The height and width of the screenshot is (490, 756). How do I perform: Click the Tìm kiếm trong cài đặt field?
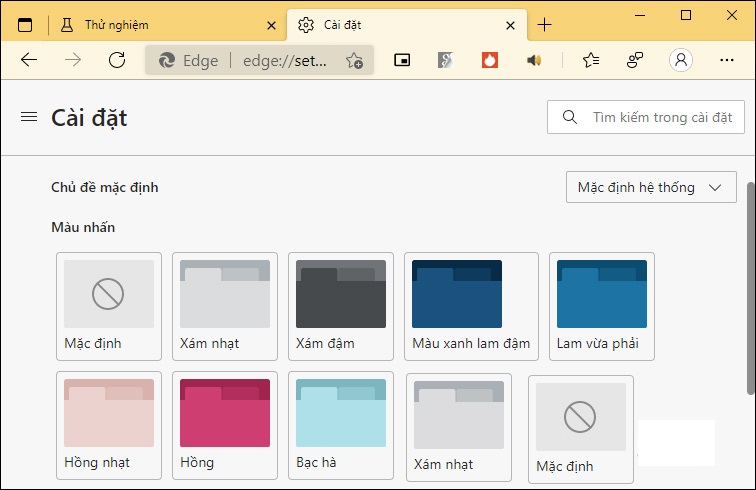(646, 117)
